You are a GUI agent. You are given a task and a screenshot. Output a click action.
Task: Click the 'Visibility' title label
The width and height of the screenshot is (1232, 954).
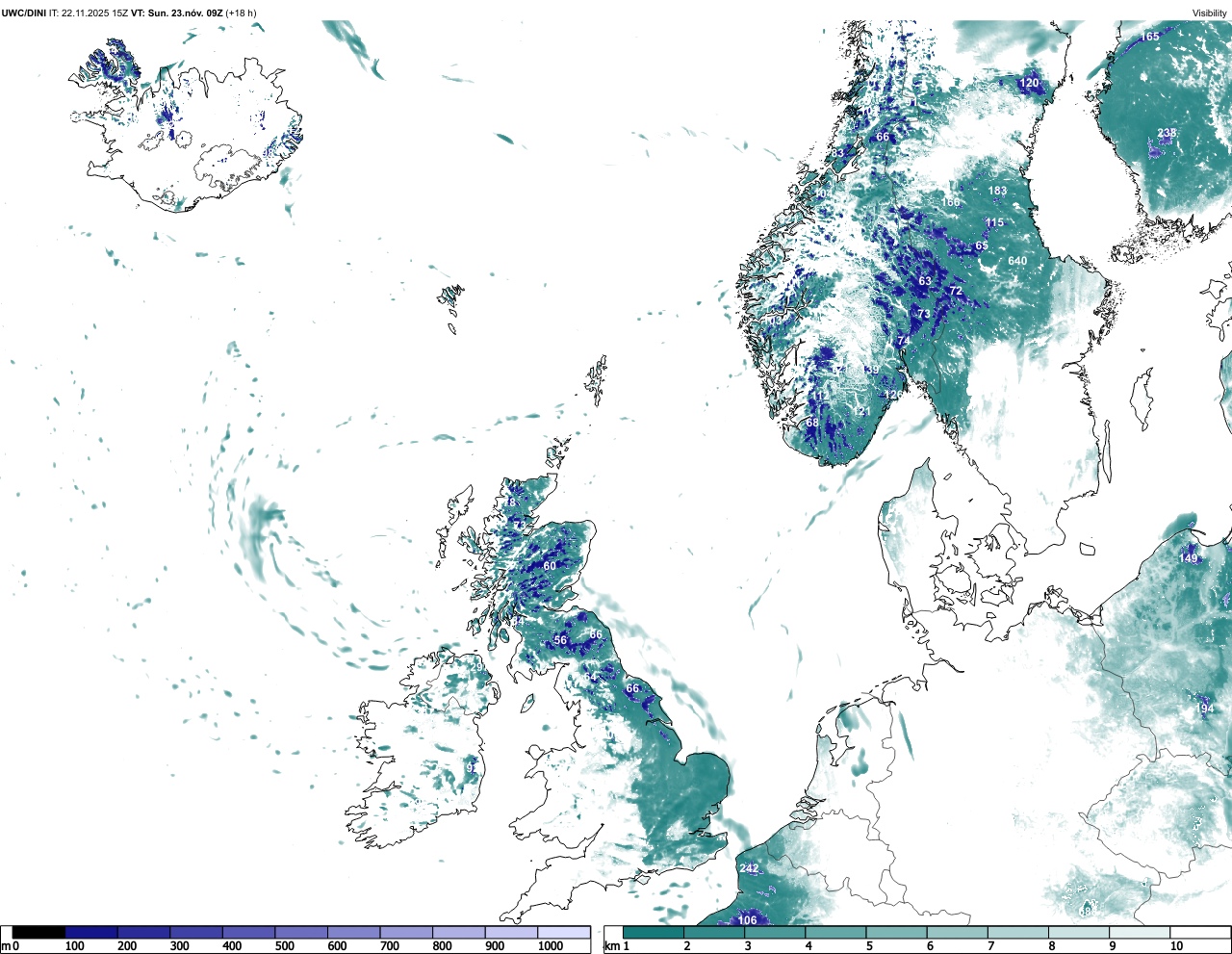point(1210,13)
